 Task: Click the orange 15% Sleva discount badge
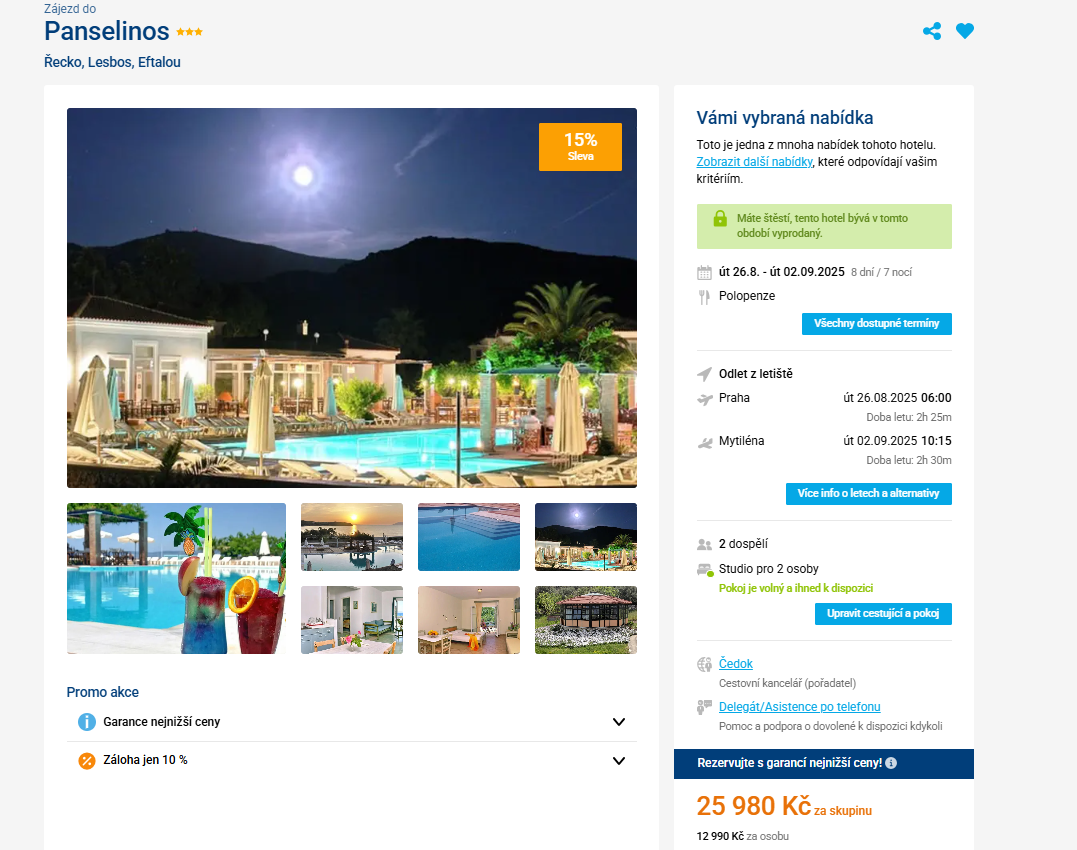pos(580,147)
